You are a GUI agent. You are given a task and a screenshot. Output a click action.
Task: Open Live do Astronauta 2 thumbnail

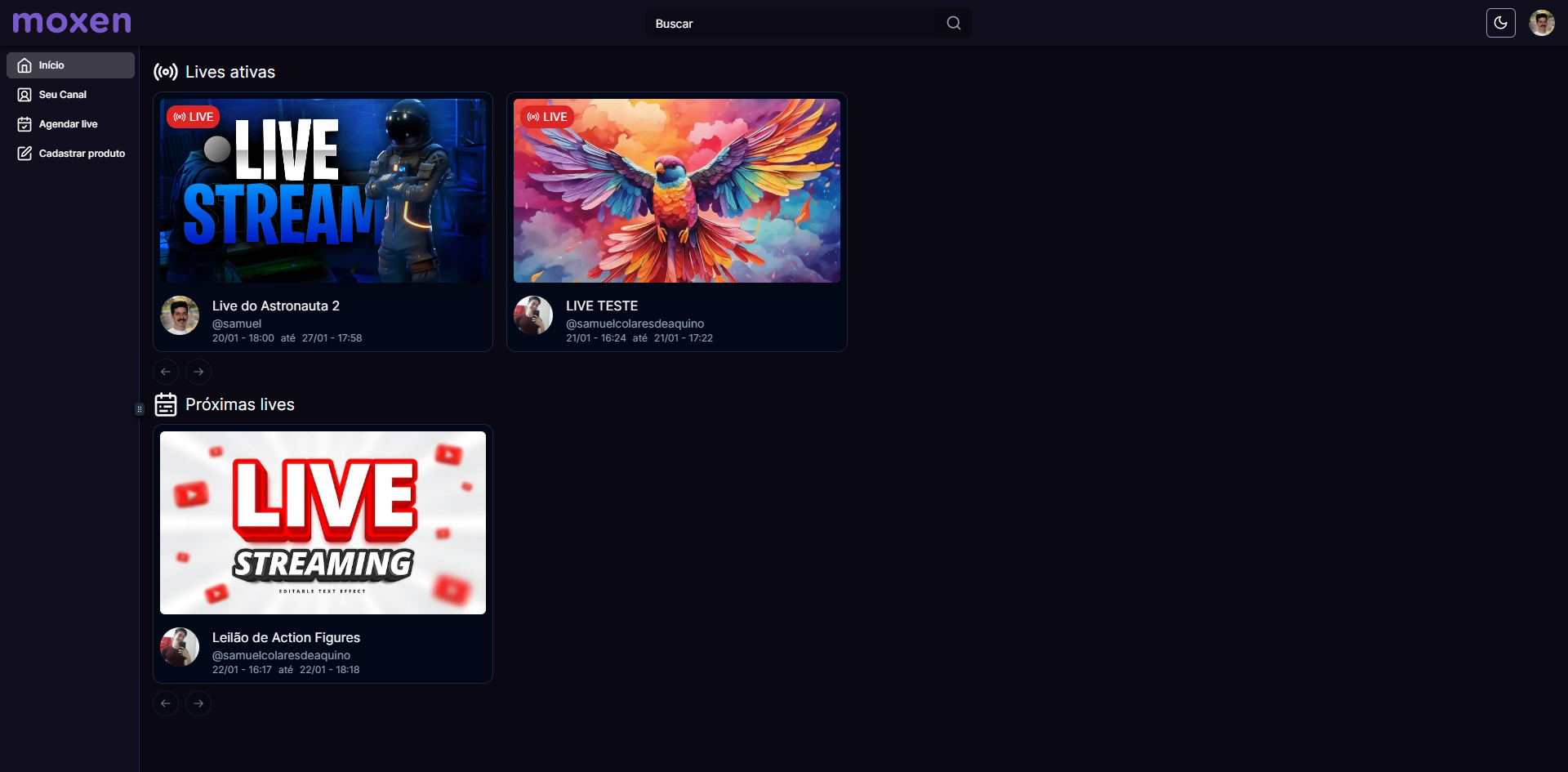tap(323, 190)
